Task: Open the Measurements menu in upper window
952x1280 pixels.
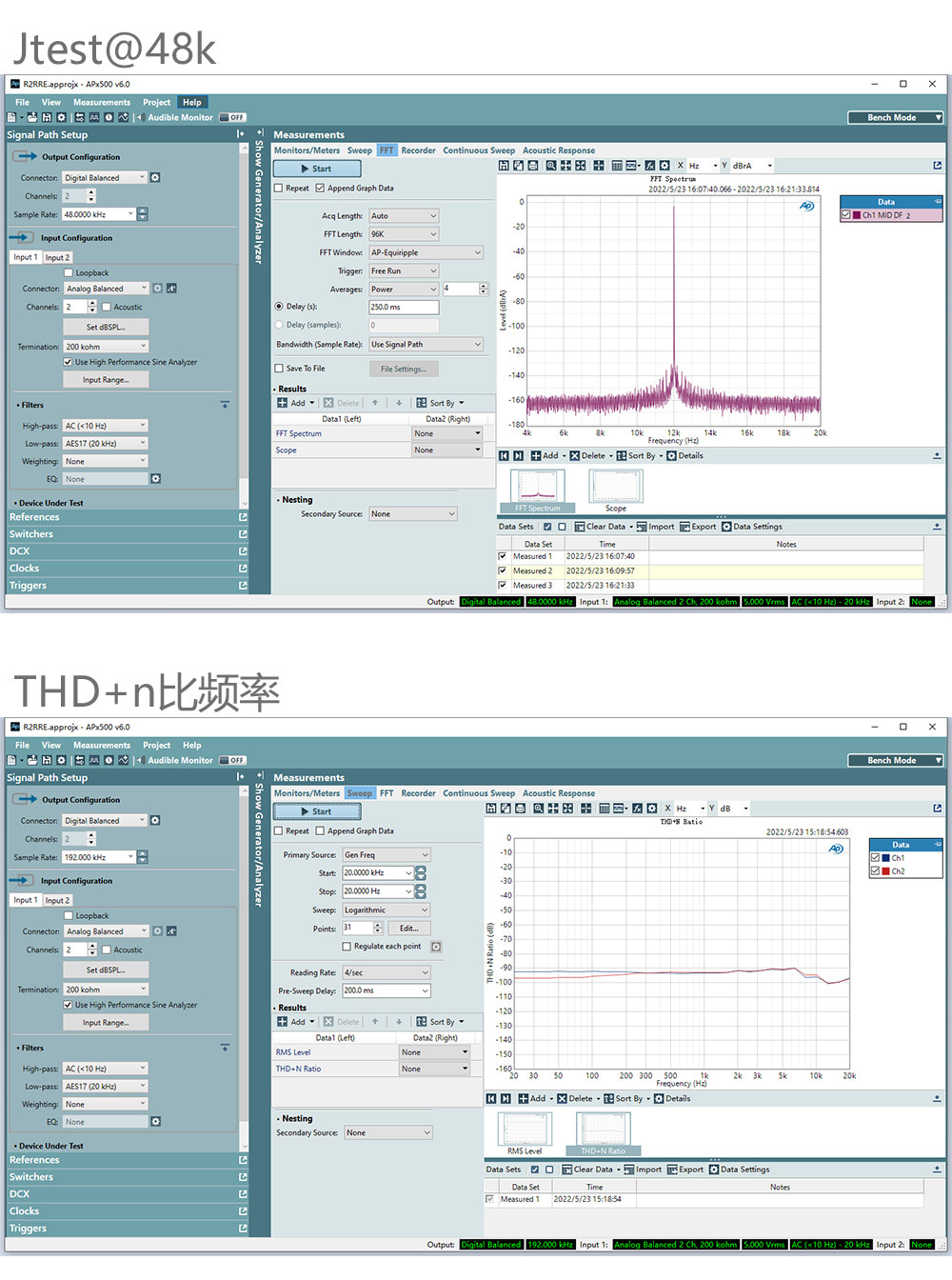Action: pyautogui.click(x=102, y=102)
